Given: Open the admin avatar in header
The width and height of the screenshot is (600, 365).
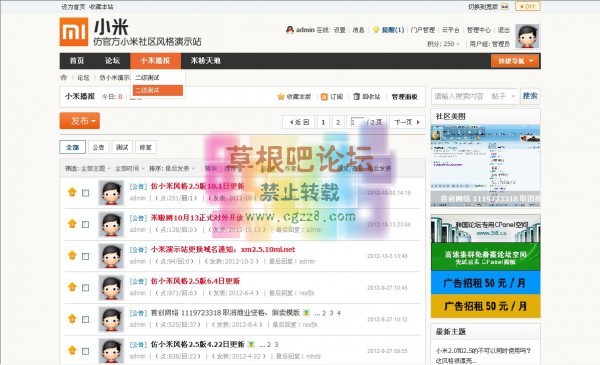Looking at the screenshot, I should click(x=527, y=36).
